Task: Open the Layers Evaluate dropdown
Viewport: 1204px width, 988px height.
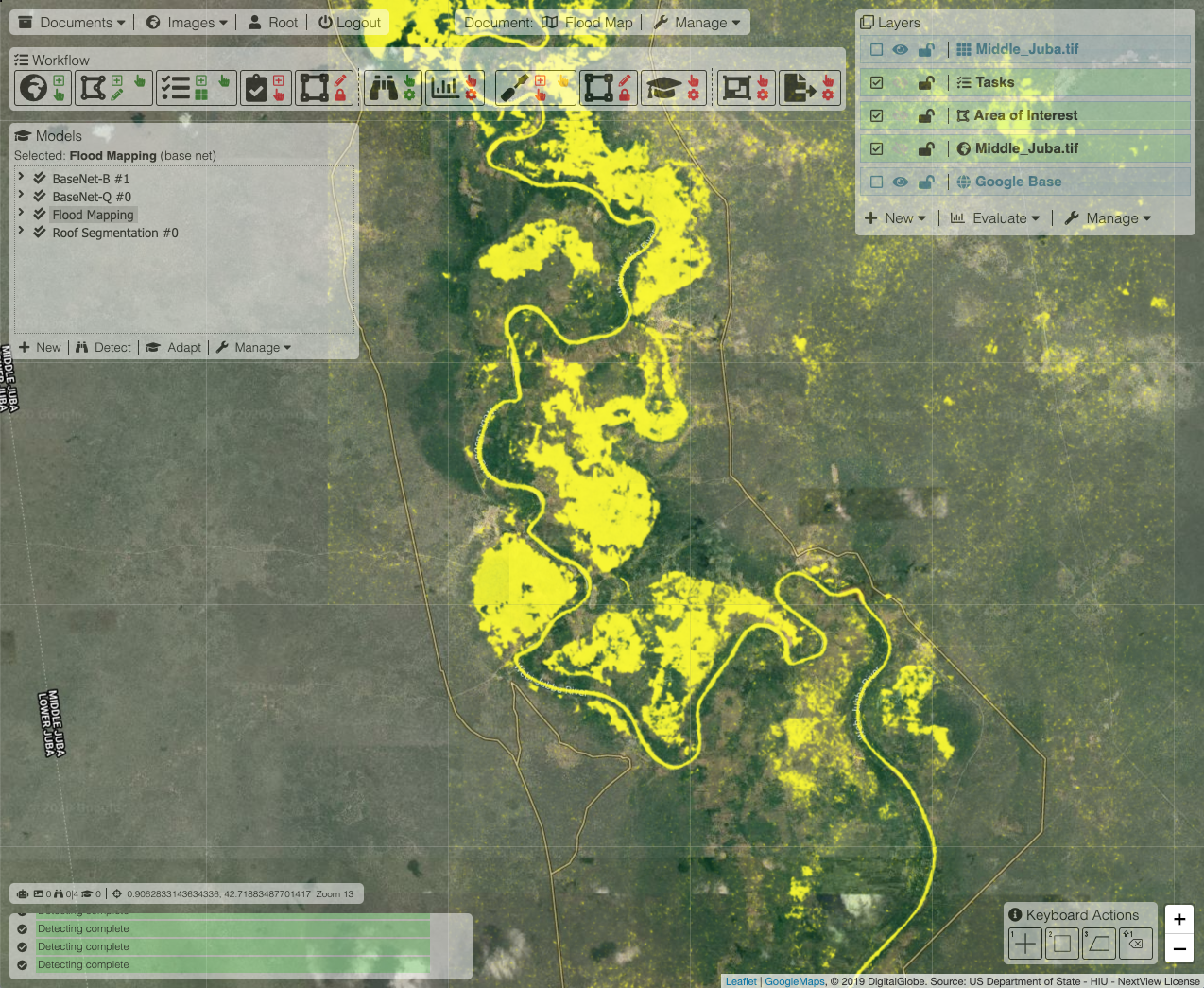Action: pyautogui.click(x=995, y=218)
